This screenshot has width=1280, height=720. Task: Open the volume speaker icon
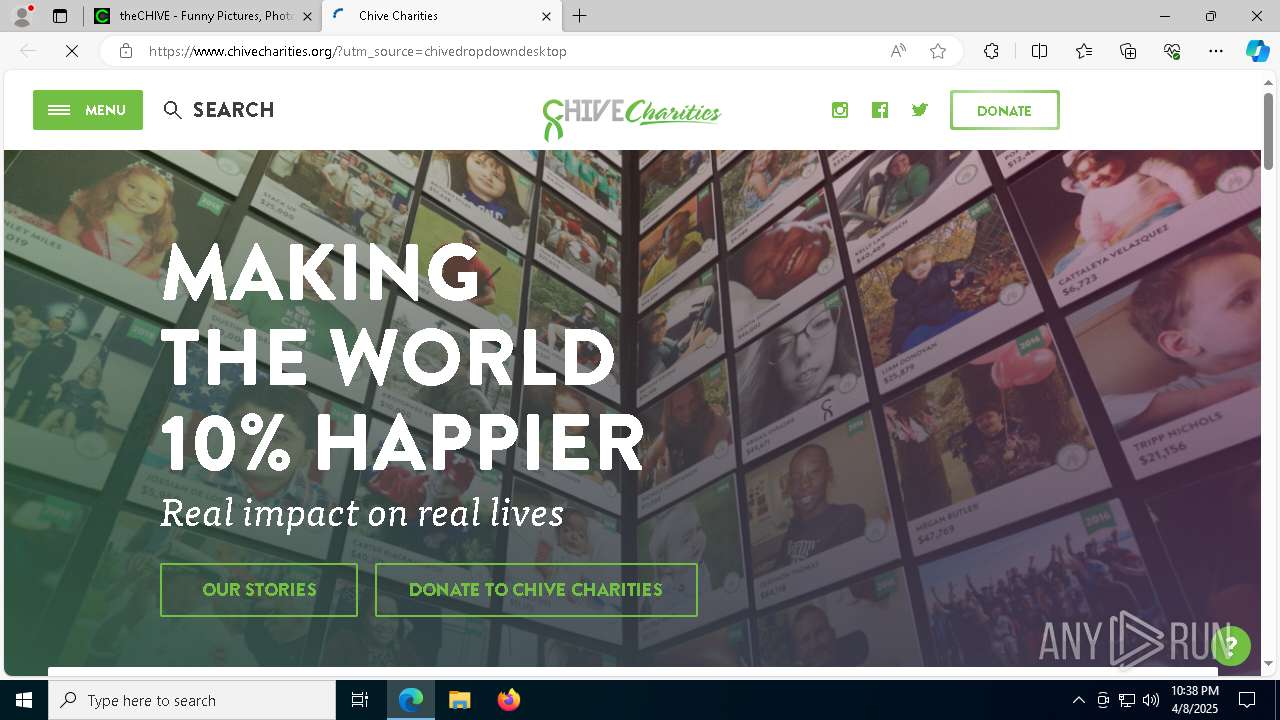click(1151, 700)
